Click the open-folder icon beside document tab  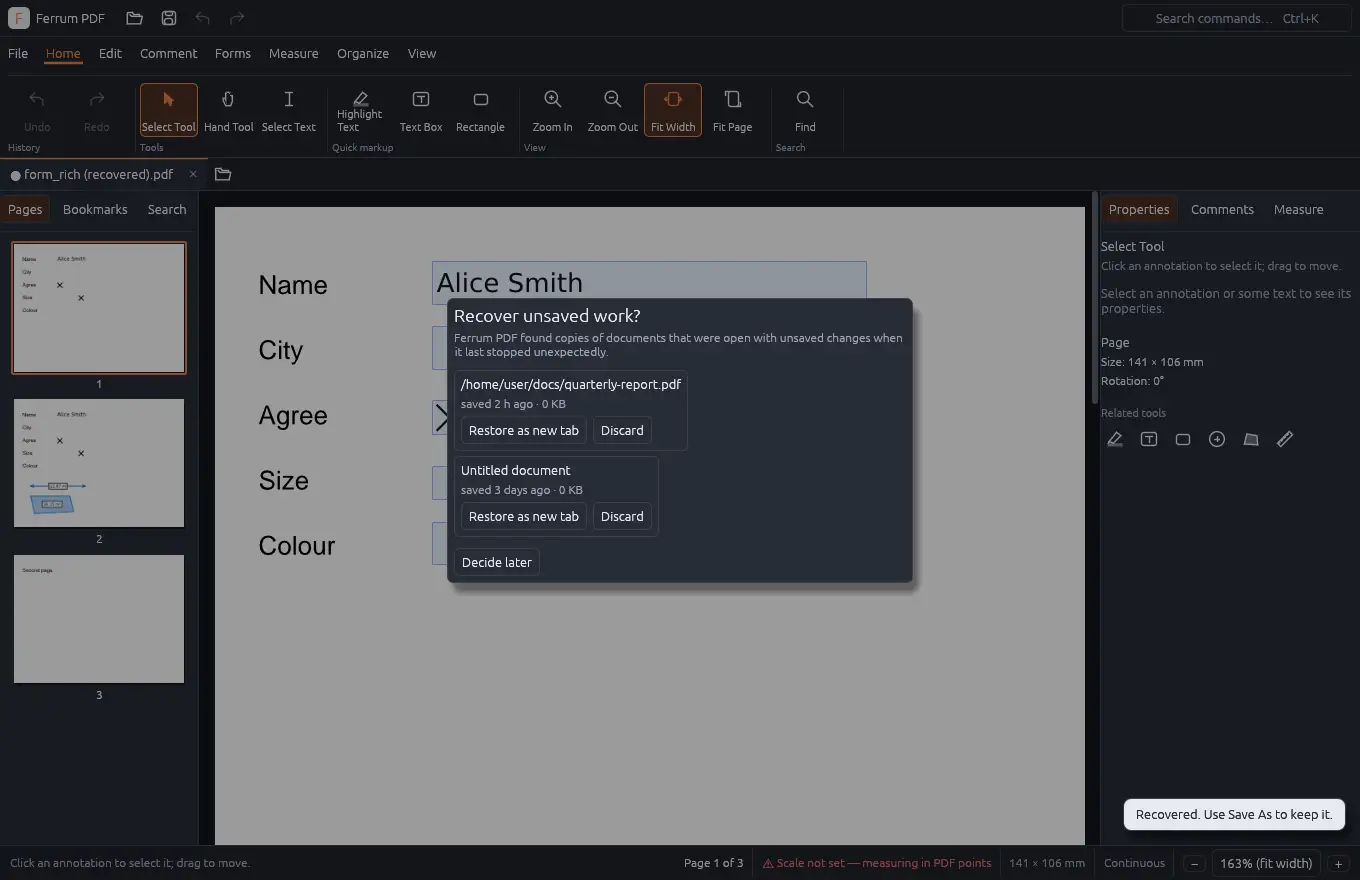pyautogui.click(x=223, y=174)
